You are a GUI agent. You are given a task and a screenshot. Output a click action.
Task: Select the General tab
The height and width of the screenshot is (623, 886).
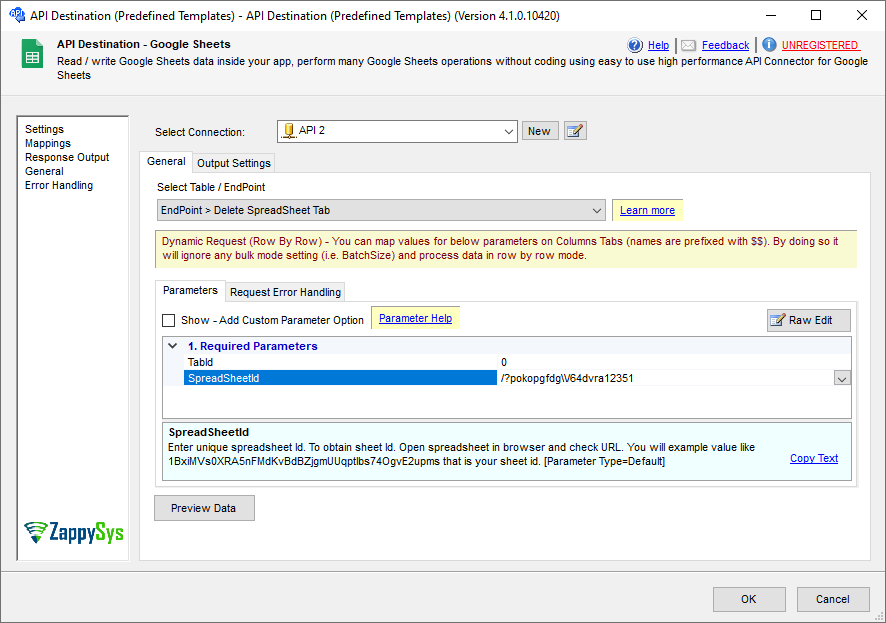[x=166, y=162]
